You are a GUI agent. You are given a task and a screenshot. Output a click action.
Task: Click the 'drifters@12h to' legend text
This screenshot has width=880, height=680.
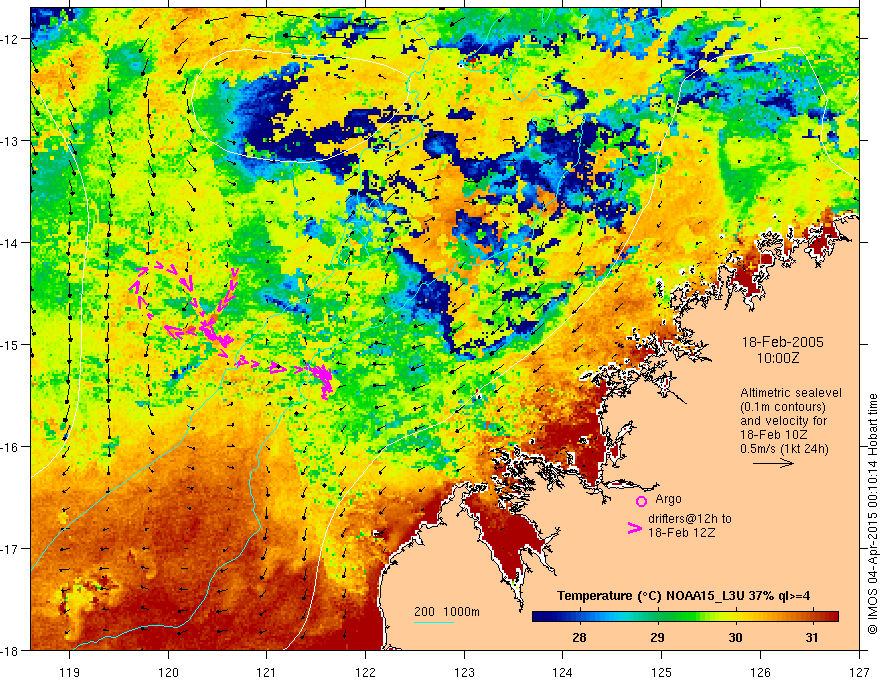click(x=690, y=519)
